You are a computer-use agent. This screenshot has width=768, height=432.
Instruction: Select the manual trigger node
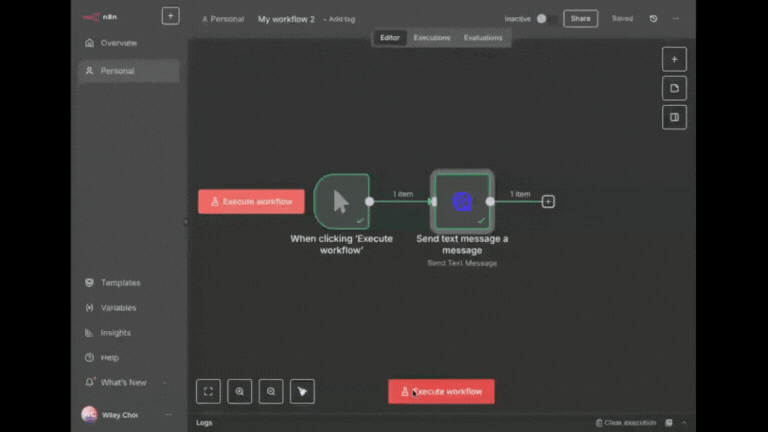[x=341, y=201]
